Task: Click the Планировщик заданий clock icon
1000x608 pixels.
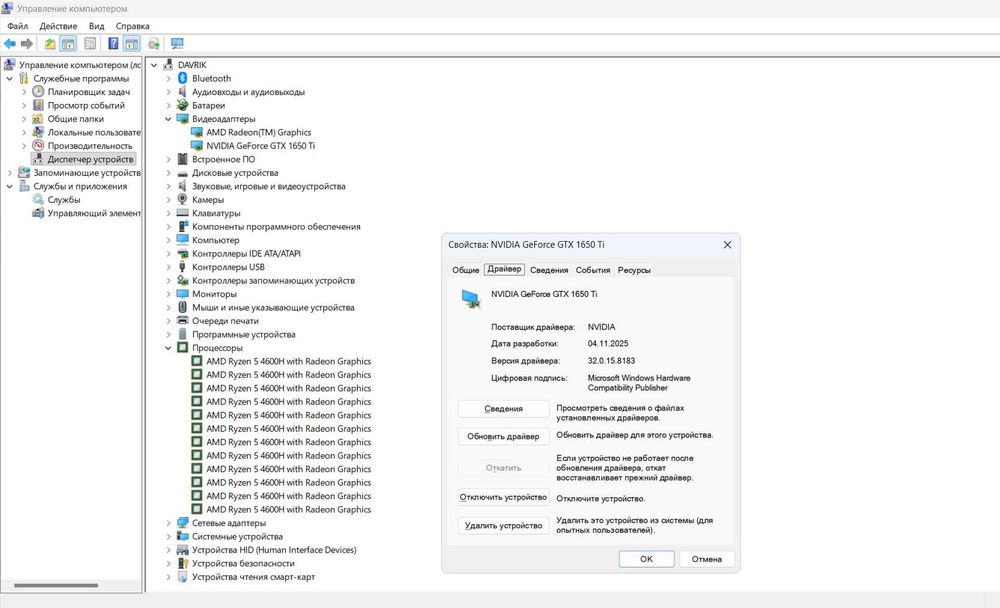Action: coord(38,91)
